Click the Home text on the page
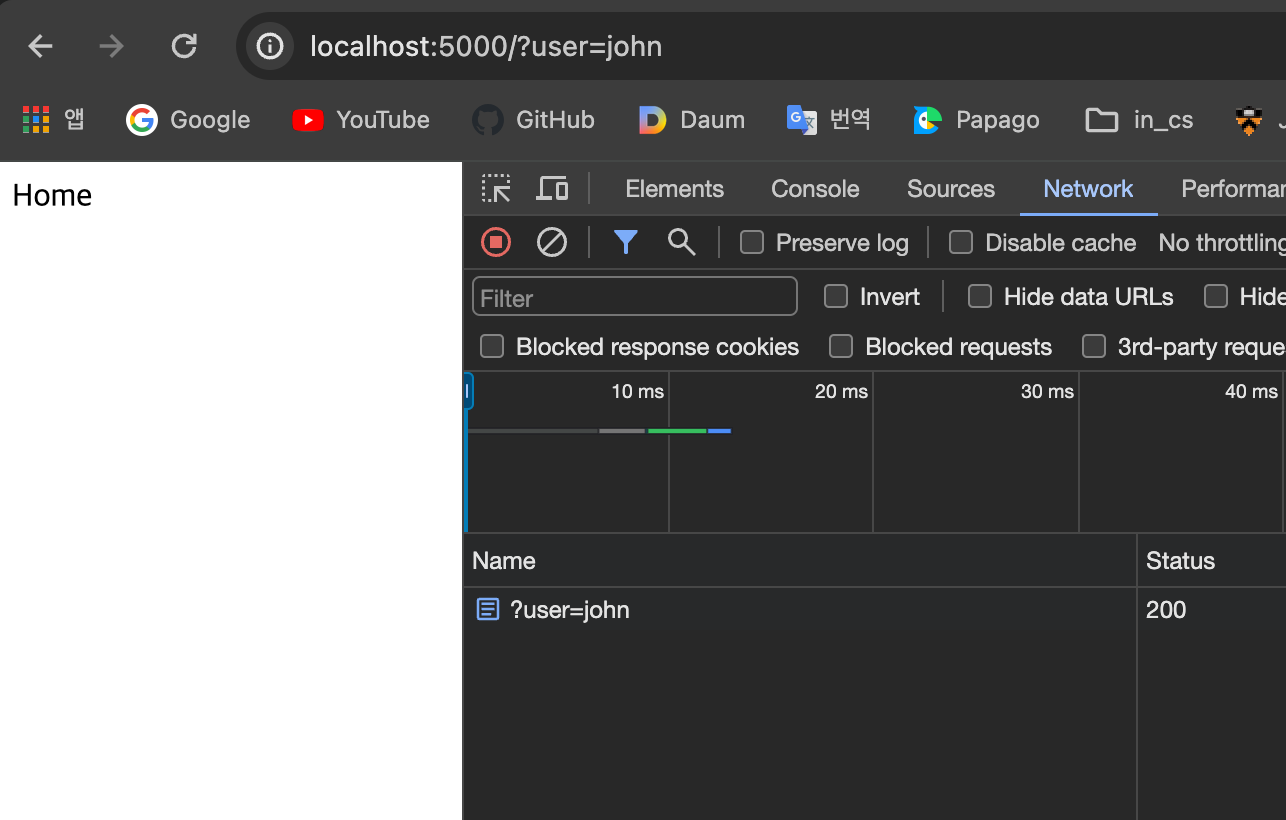Screen dimensions: 1286x820 click(x=52, y=195)
